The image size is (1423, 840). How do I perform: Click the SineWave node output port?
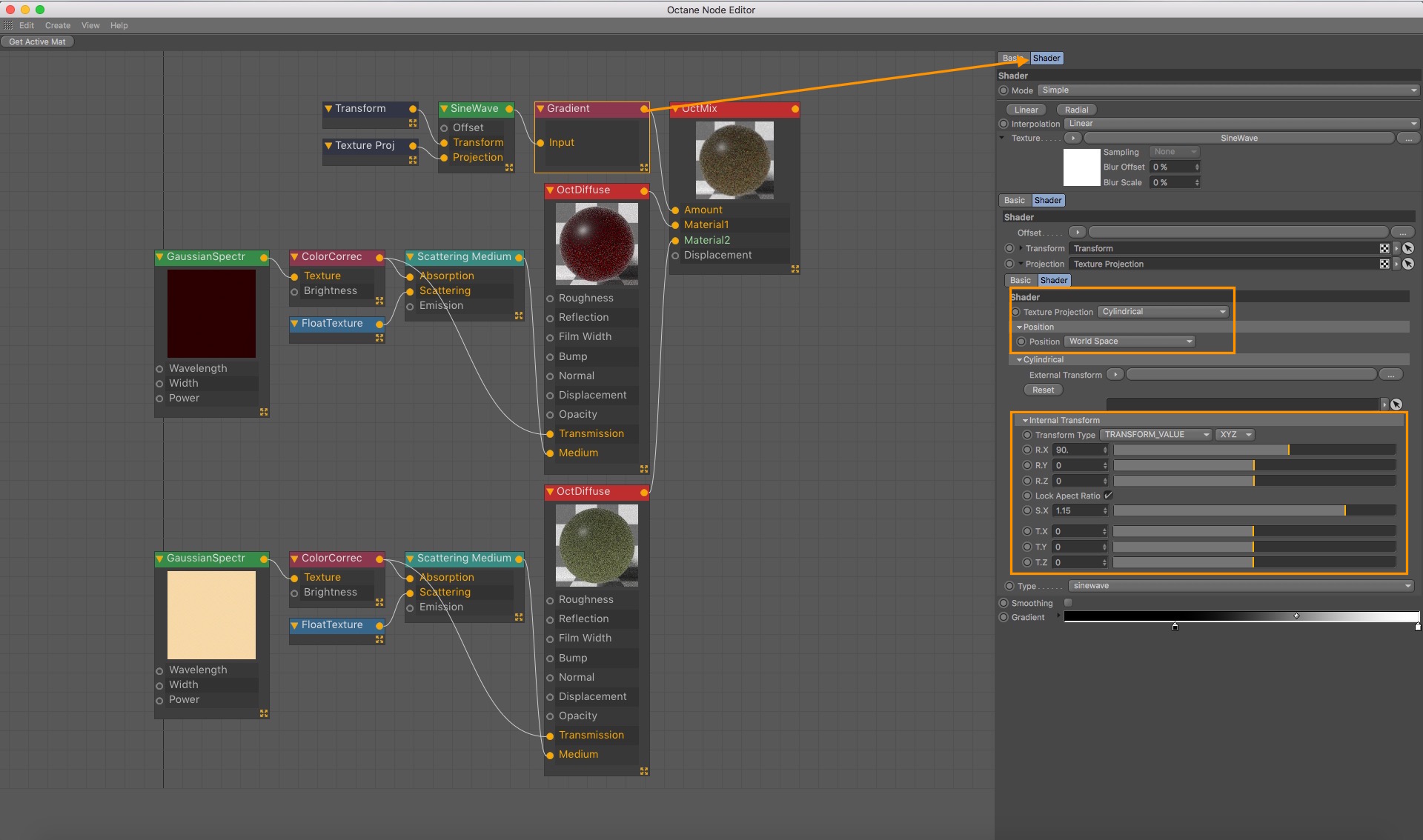509,109
